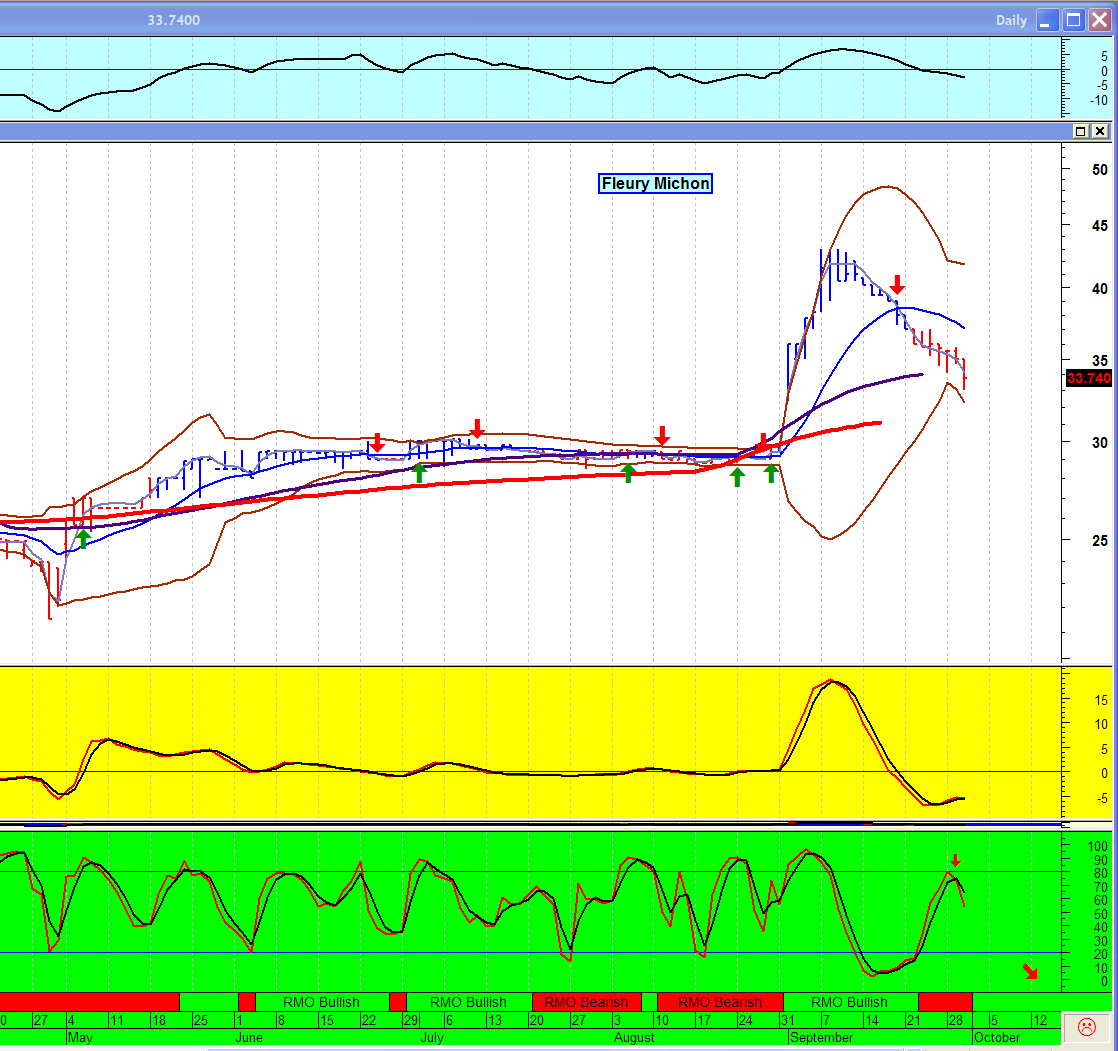The height and width of the screenshot is (1051, 1118).
Task: Select the RMO Bullish ribbon label in June
Action: [x=321, y=1002]
